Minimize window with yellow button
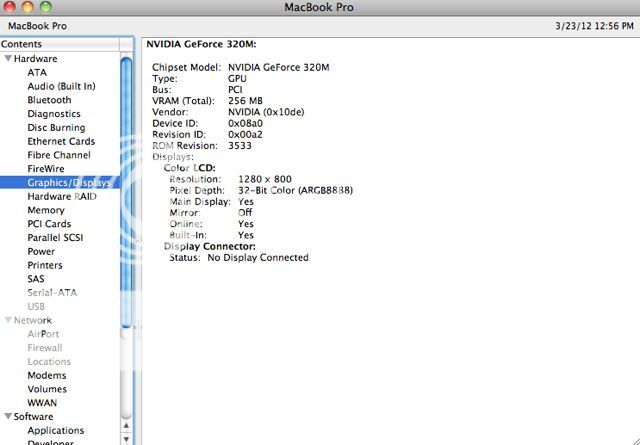Image resolution: width=640 pixels, height=445 pixels. coord(28,6)
